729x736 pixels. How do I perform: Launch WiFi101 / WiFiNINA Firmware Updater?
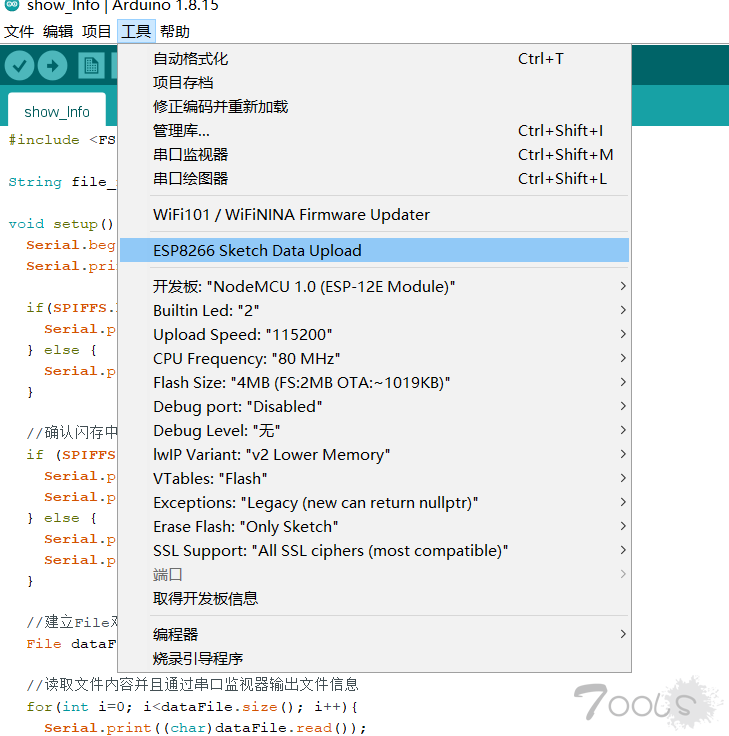click(x=374, y=215)
